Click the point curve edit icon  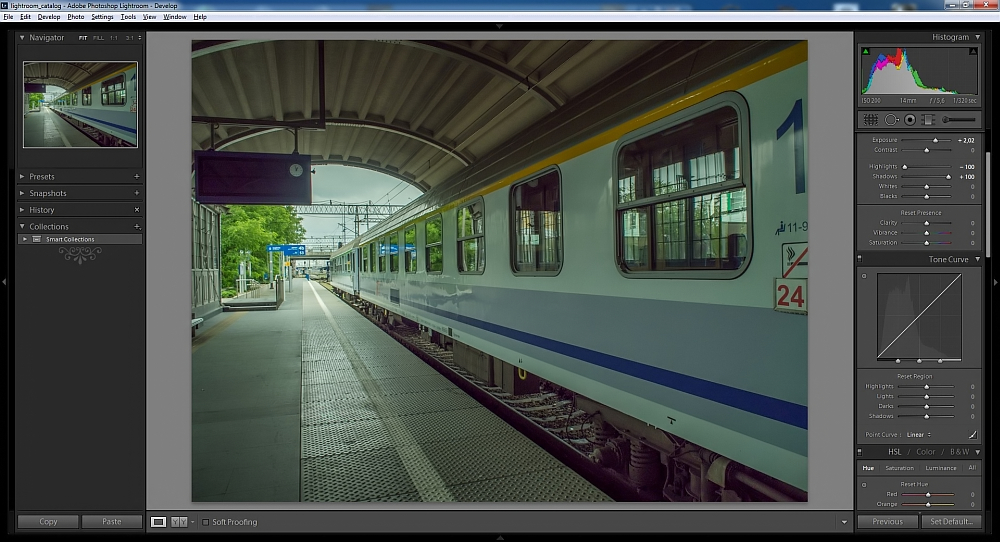(x=972, y=435)
